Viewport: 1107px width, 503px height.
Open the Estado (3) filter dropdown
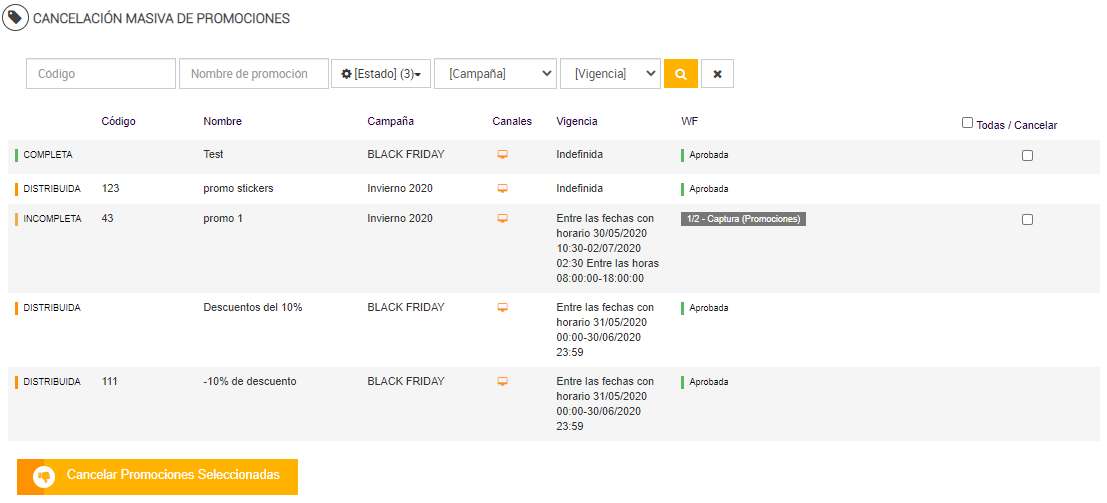[x=381, y=74]
